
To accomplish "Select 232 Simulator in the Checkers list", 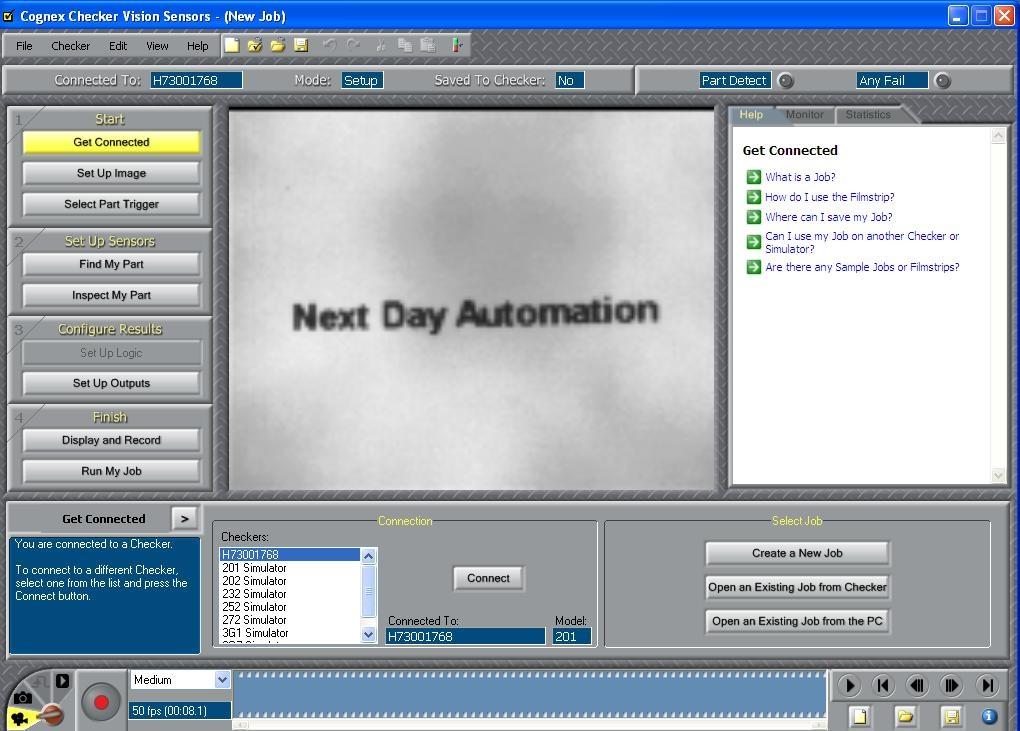I will click(x=254, y=594).
